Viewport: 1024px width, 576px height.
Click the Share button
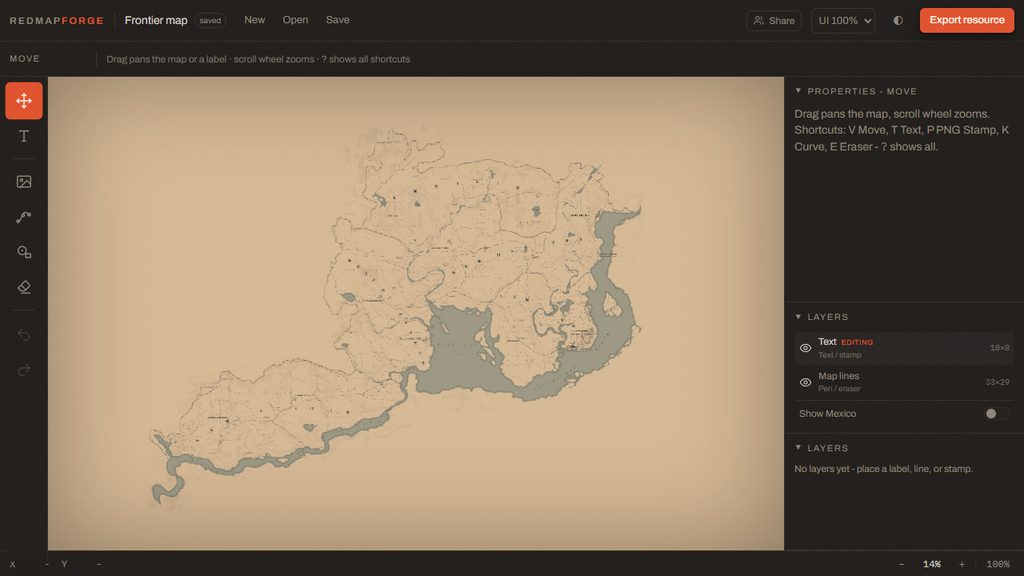(x=774, y=20)
